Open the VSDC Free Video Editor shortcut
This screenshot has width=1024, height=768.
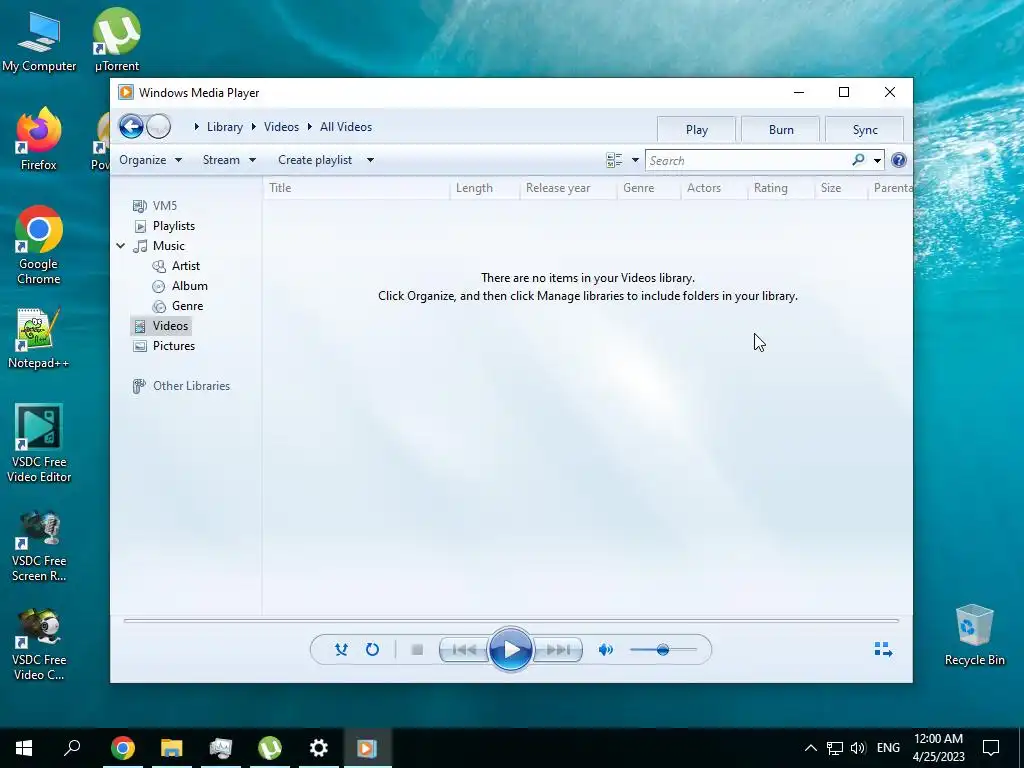(x=39, y=443)
